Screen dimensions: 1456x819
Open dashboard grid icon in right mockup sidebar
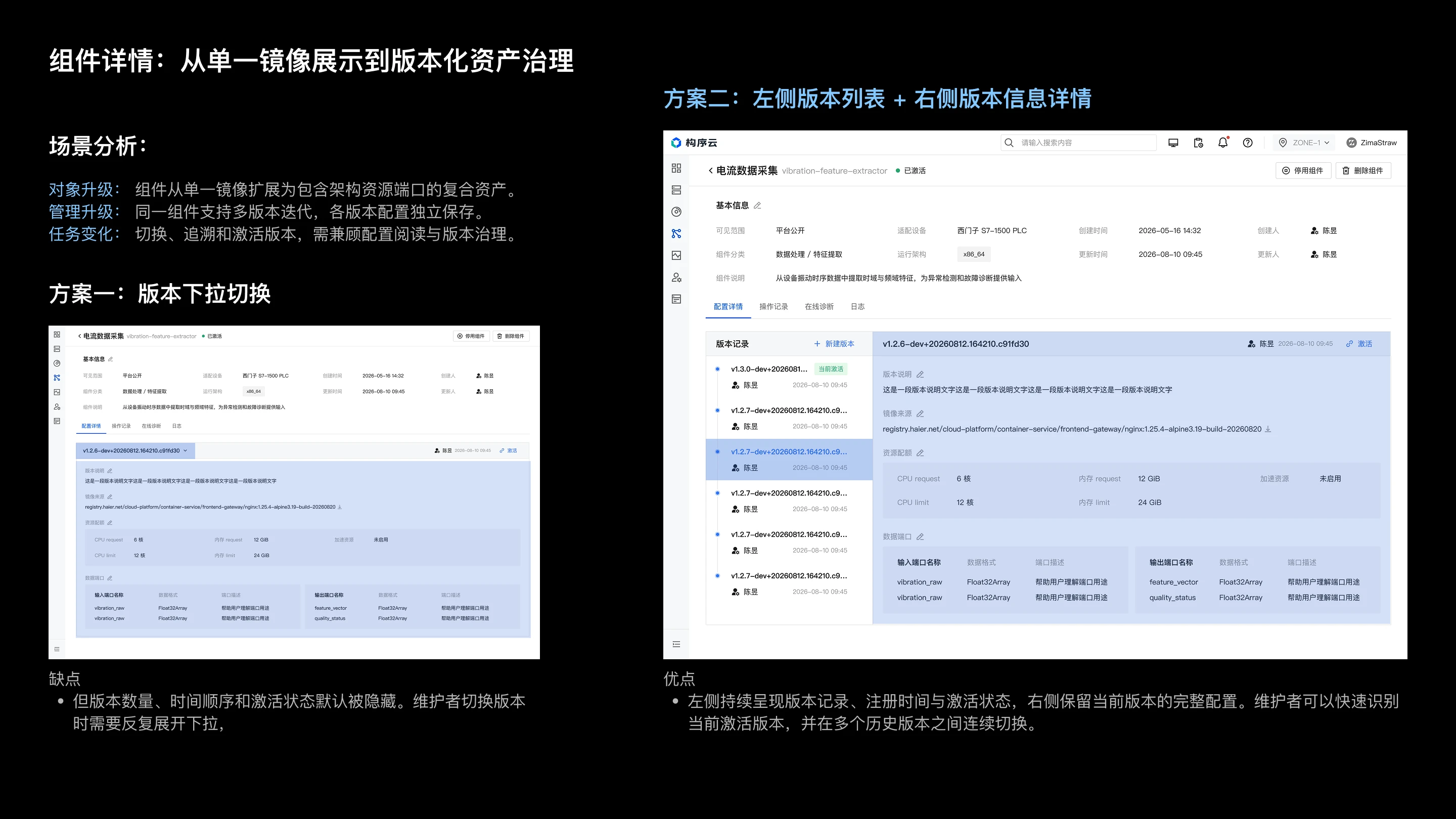tap(676, 168)
